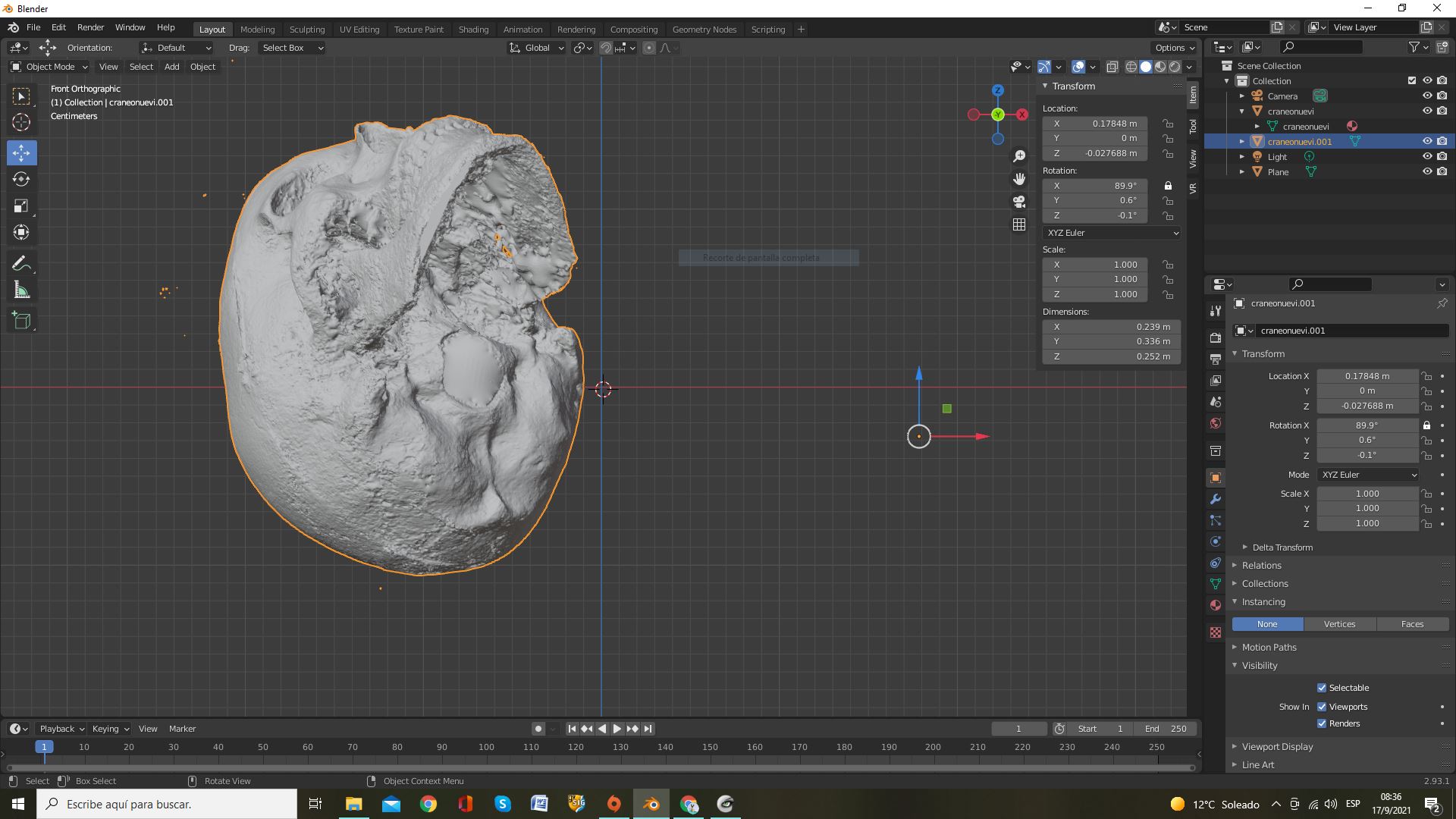The width and height of the screenshot is (1456, 819).
Task: Click the Cursor tool icon
Action: pos(21,122)
